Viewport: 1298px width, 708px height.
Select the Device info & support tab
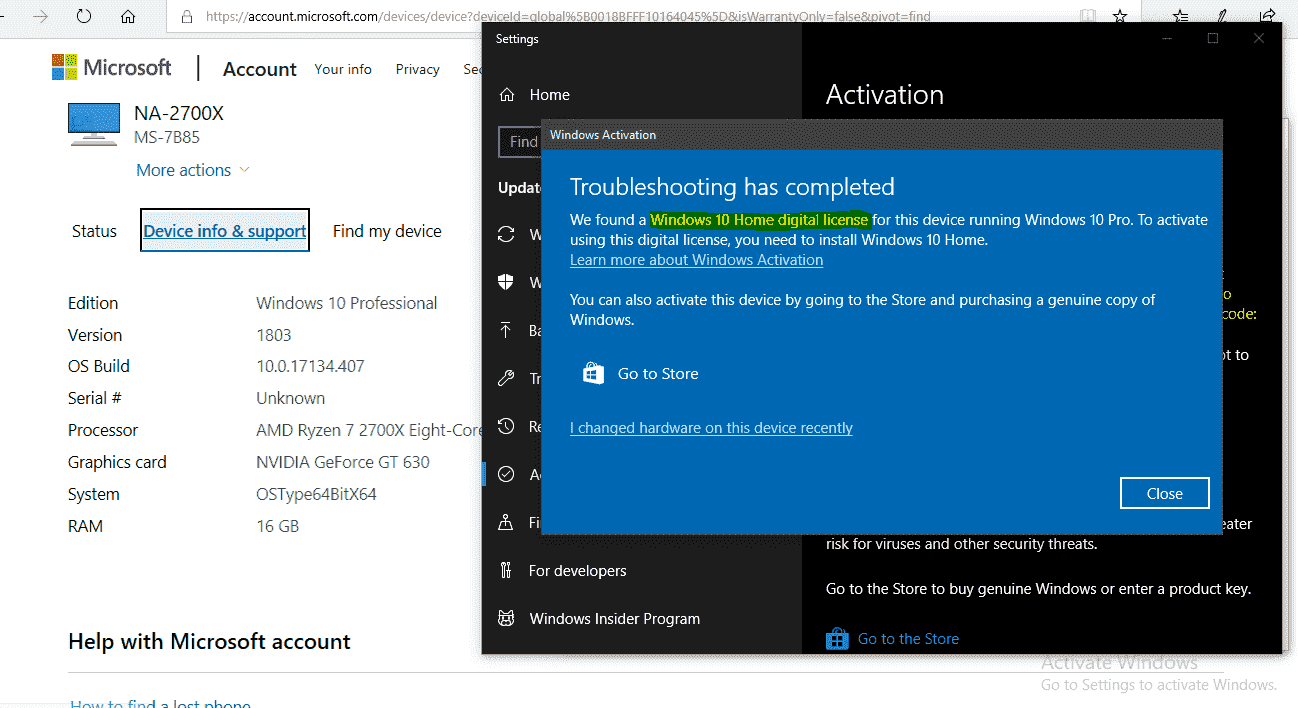click(225, 231)
